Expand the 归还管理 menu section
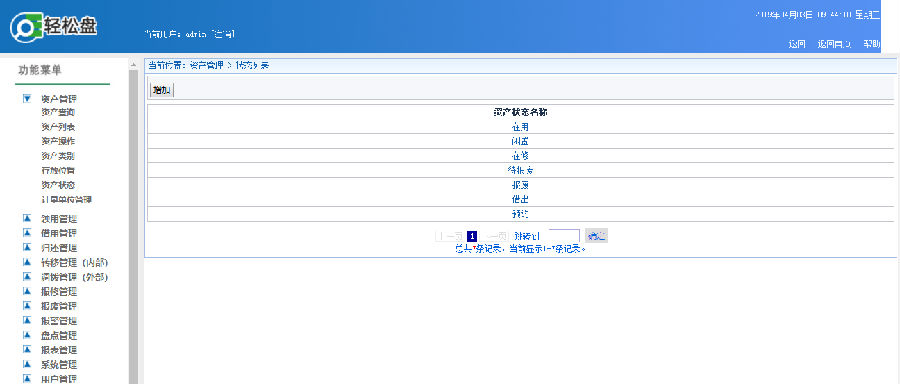This screenshot has width=900, height=384. pyautogui.click(x=59, y=248)
